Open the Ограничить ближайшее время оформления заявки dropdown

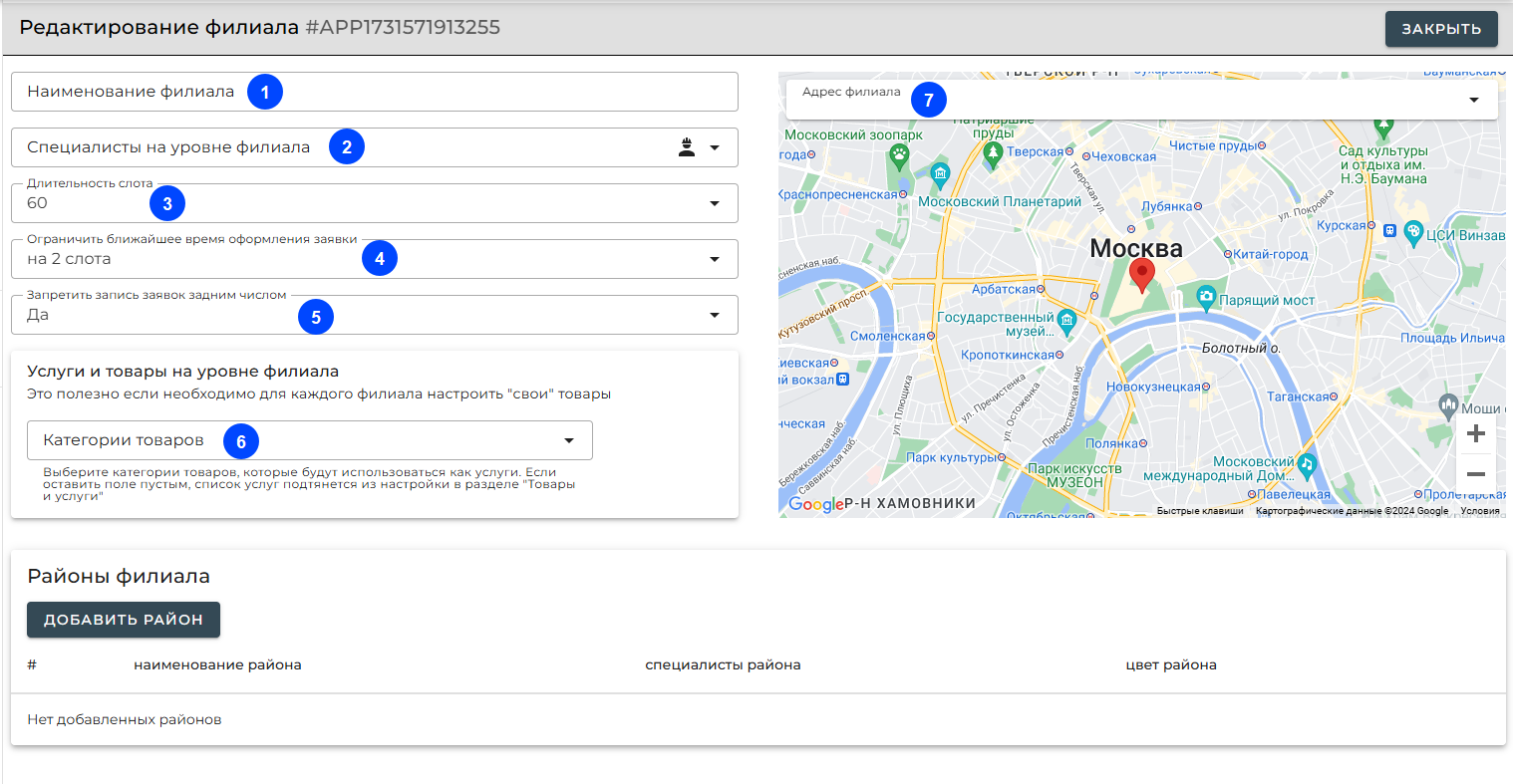[x=375, y=259]
